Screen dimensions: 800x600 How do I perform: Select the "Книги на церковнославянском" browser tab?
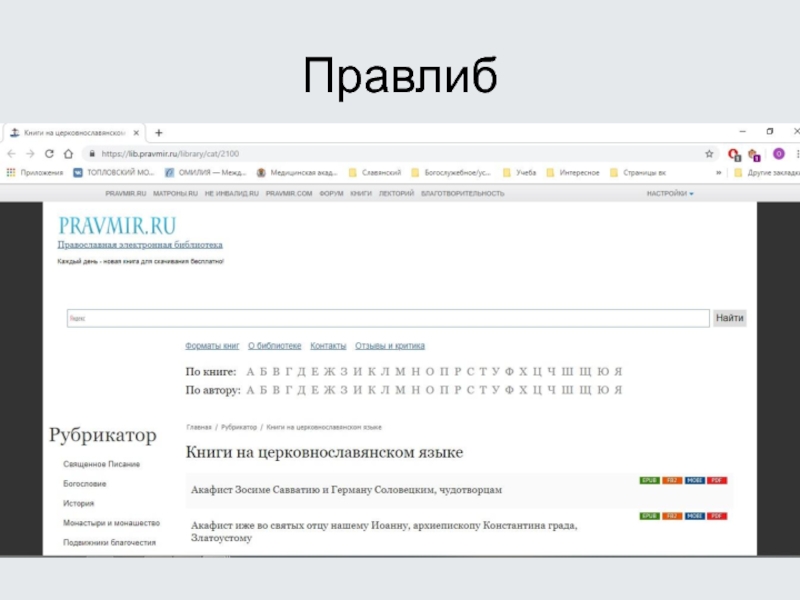74,133
